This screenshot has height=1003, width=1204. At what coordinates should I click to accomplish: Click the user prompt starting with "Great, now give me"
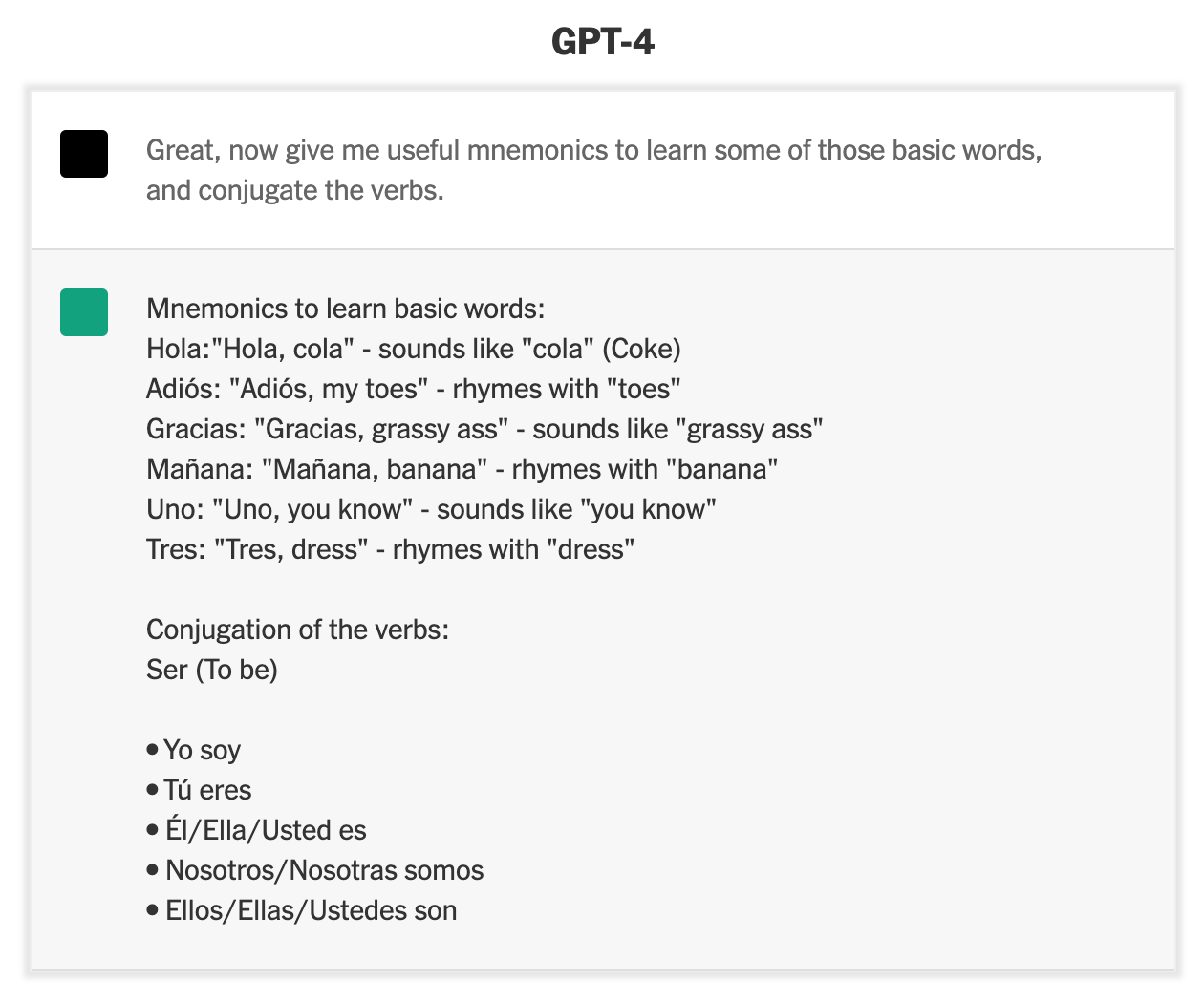pos(593,150)
